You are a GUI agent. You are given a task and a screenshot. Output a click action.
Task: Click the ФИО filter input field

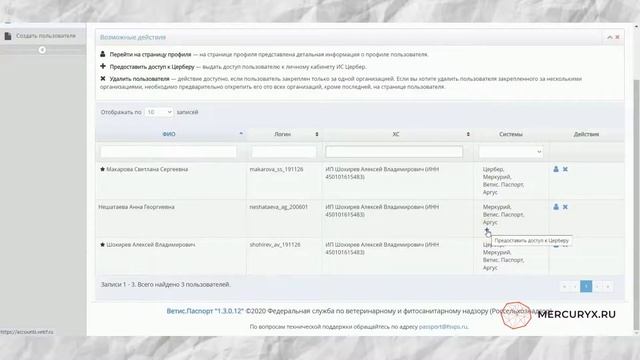pos(168,152)
